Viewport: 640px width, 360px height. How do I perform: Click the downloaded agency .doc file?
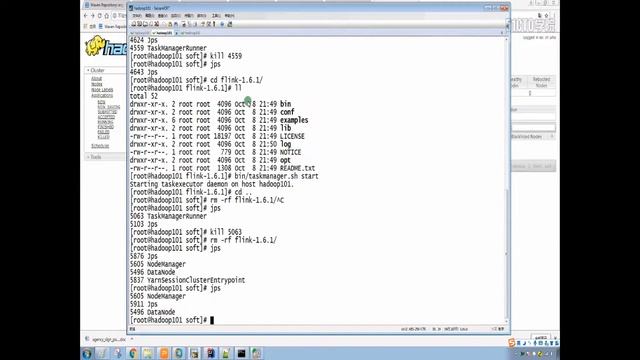(106, 339)
